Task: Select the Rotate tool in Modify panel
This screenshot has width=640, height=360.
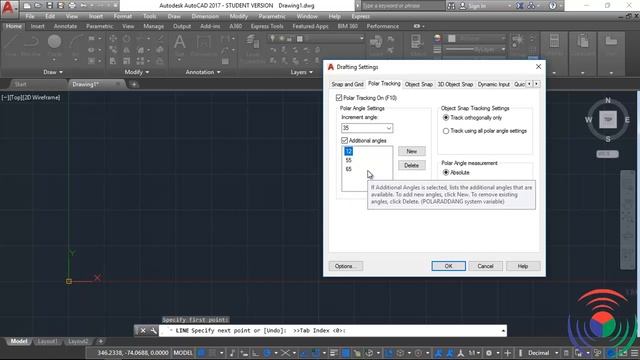Action: click(127, 39)
